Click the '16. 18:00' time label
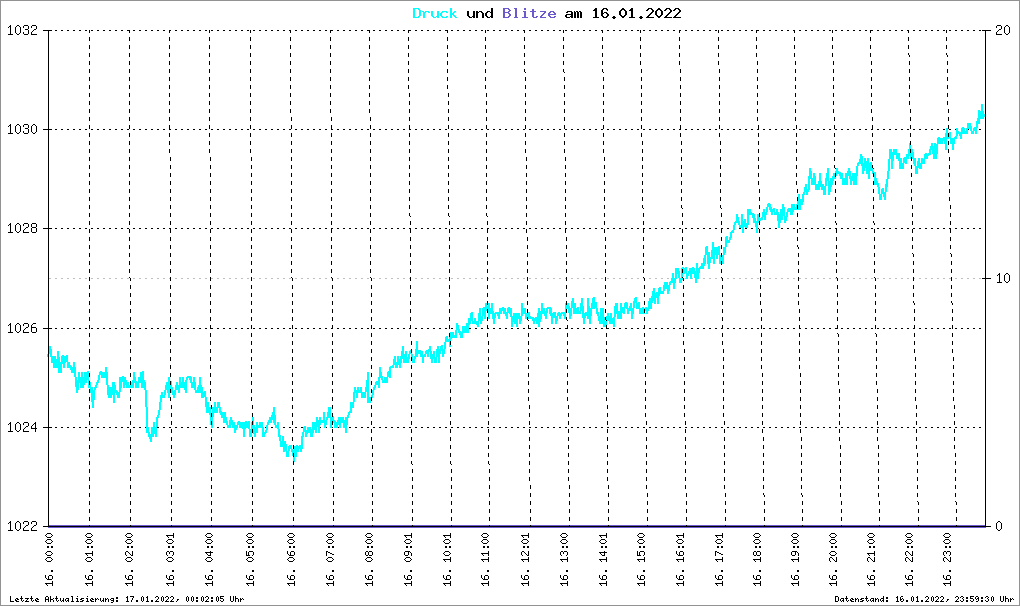Screen dimensions: 1020x606 [758, 559]
